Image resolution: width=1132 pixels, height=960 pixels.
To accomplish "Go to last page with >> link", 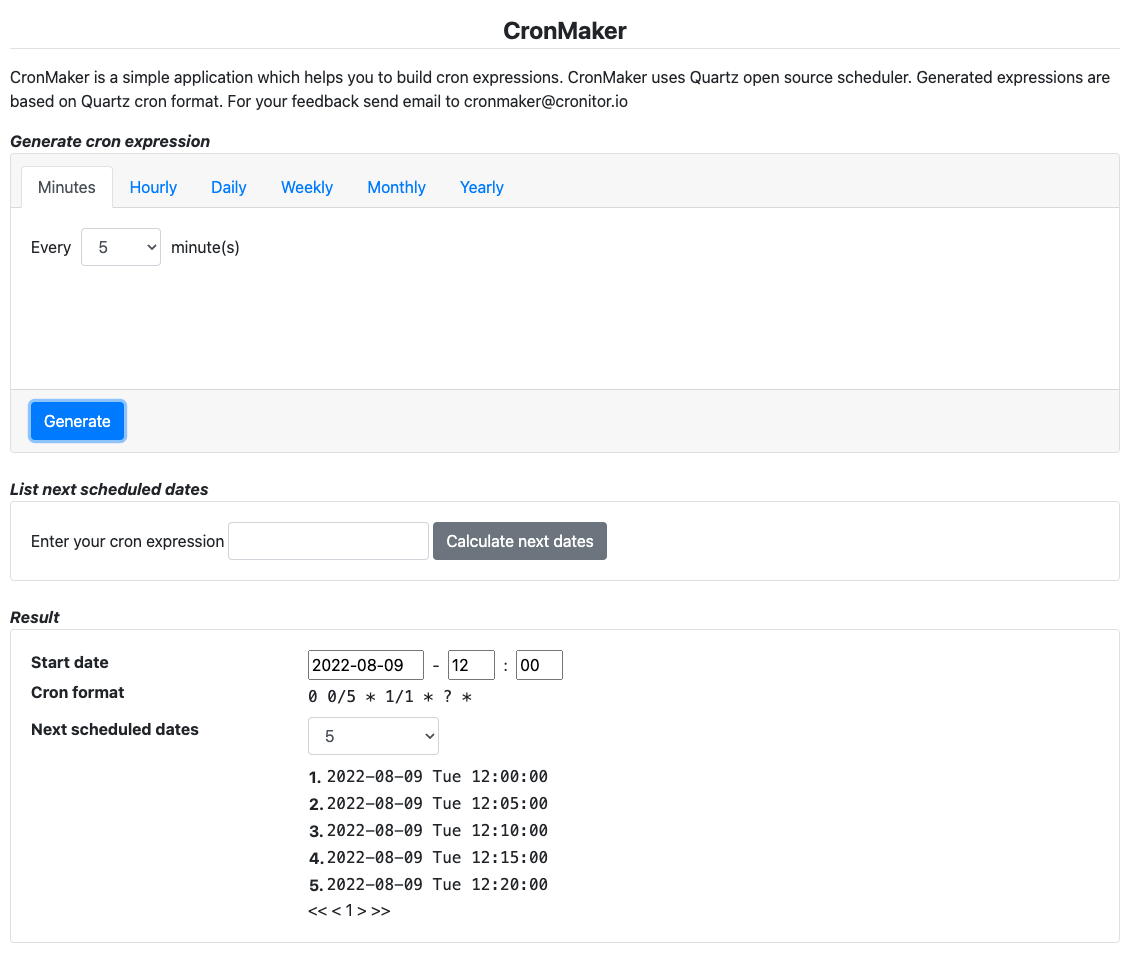I will point(380,910).
